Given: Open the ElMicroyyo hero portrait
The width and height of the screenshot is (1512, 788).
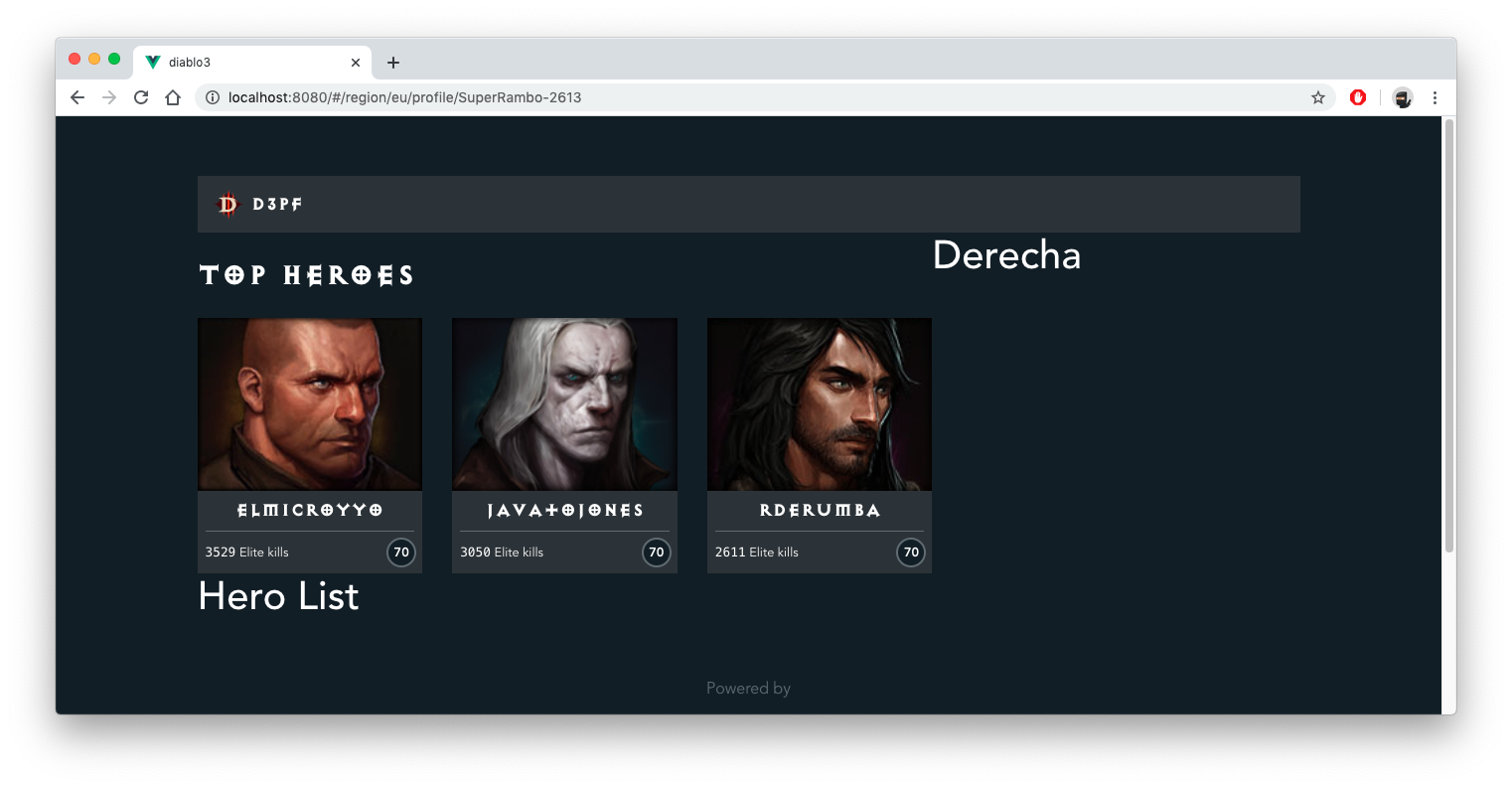Looking at the screenshot, I should coord(310,404).
